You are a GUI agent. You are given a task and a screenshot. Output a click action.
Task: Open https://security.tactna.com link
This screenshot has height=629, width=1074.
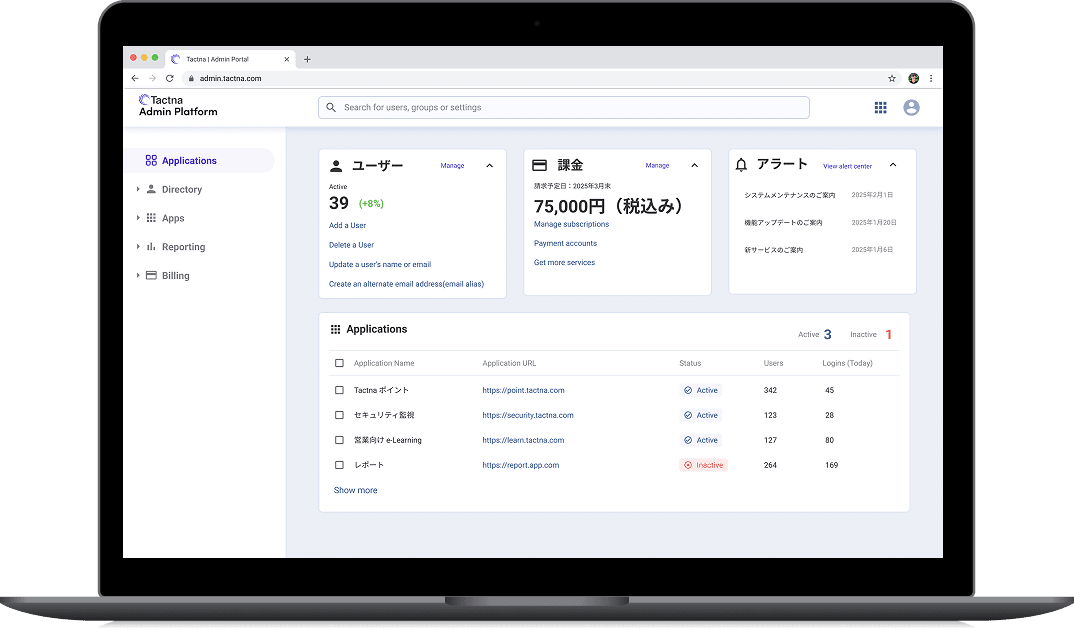click(x=528, y=415)
